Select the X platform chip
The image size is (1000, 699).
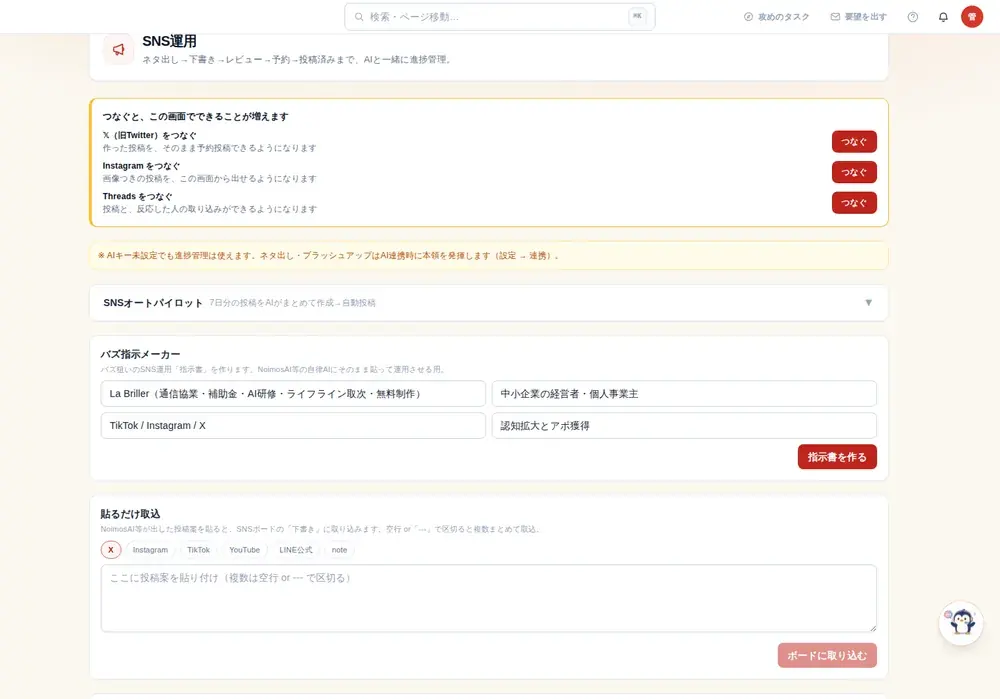point(111,550)
